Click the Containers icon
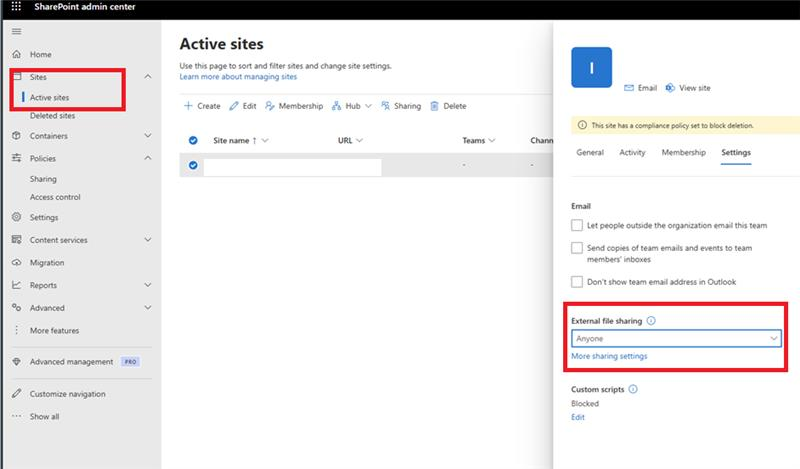Viewport: 800px width, 469px height. pyautogui.click(x=16, y=136)
